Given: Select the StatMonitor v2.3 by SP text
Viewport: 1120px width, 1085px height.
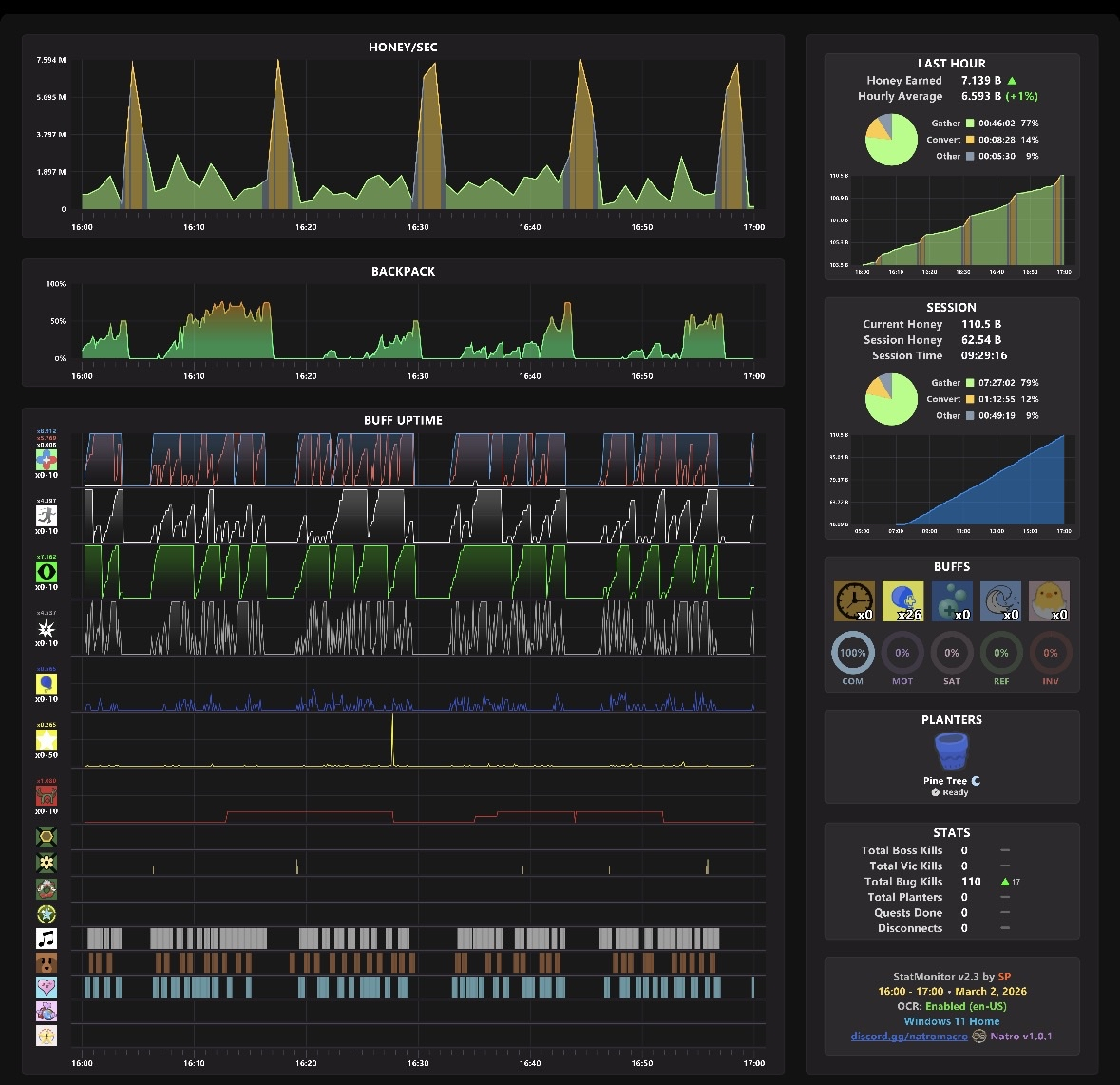Looking at the screenshot, I should [952, 977].
